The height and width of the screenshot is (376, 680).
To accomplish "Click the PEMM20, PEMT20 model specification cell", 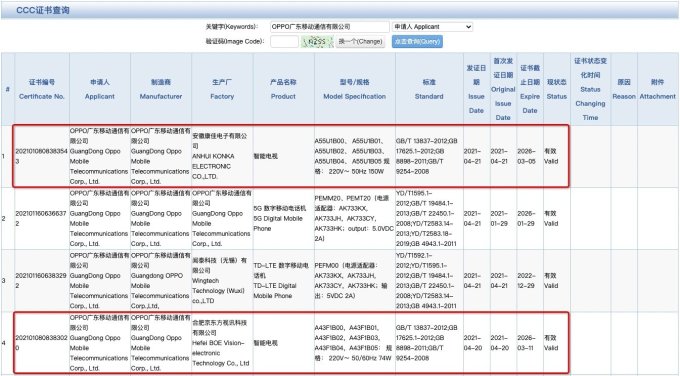I will pyautogui.click(x=354, y=219).
